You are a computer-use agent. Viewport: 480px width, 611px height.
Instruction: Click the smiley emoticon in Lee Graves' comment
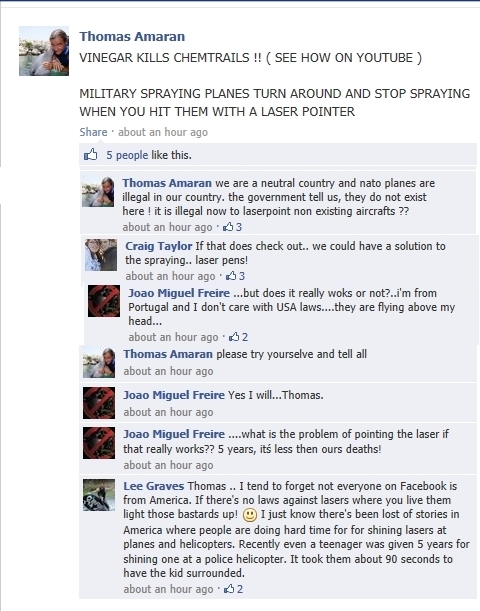(250, 515)
